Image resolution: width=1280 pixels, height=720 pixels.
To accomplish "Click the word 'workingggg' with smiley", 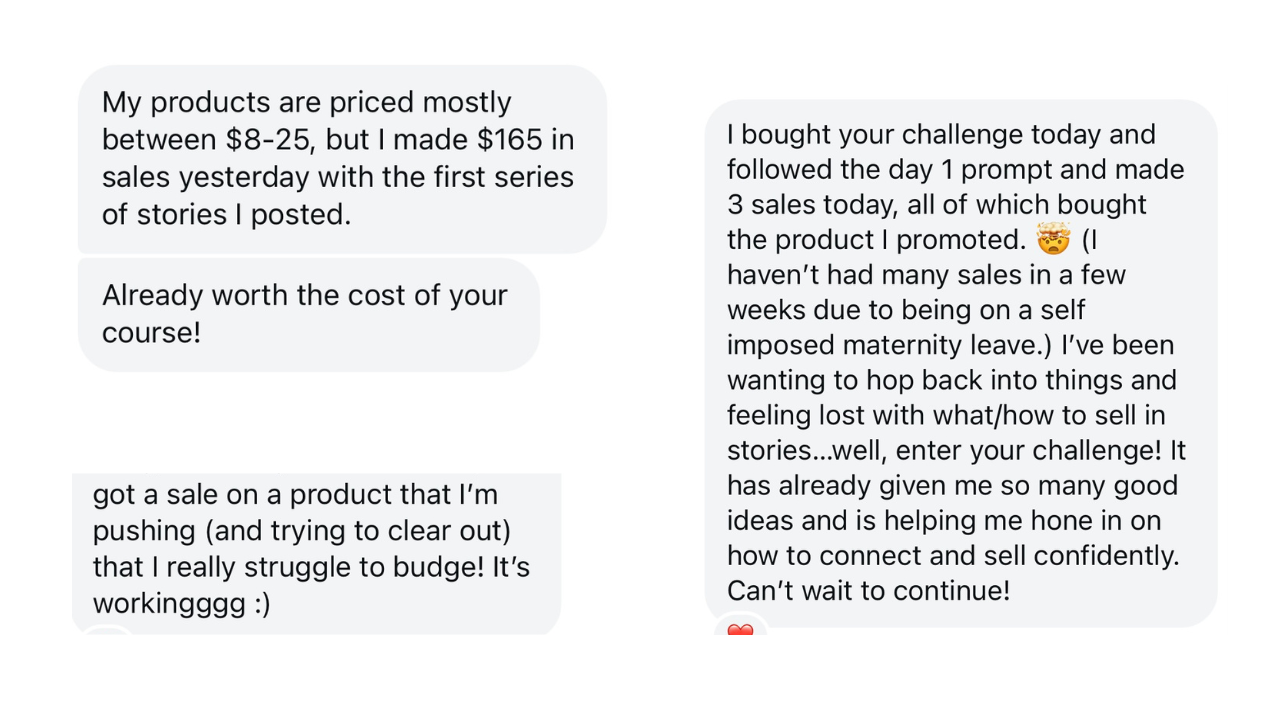I will point(182,604).
